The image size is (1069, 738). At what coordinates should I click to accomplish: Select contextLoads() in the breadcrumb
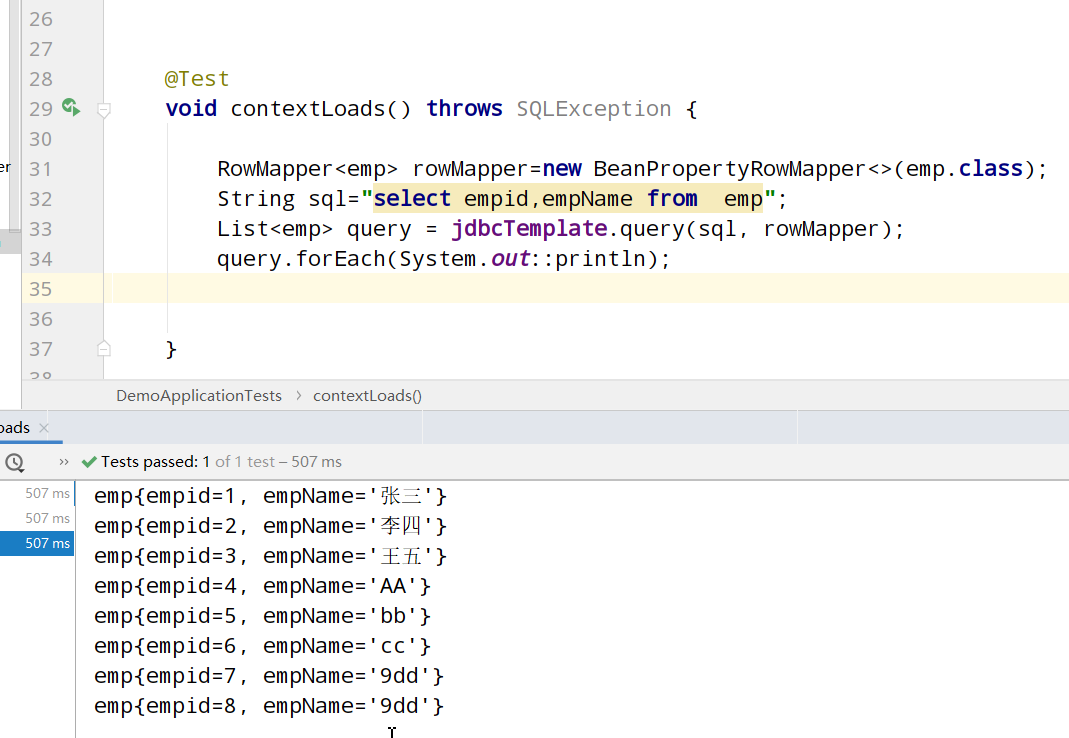367,396
